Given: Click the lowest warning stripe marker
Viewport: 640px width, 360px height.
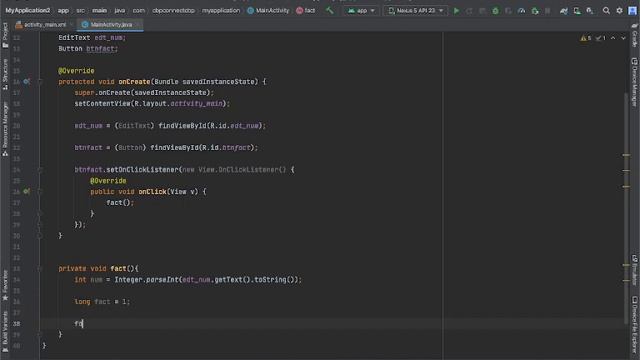Looking at the screenshot, I should (x=626, y=280).
